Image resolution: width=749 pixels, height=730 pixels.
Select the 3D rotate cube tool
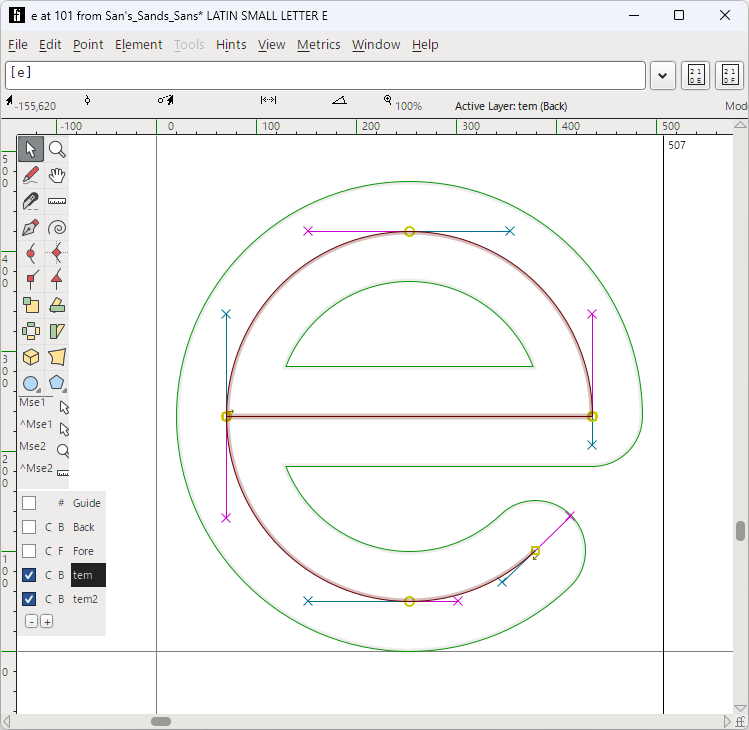tap(31, 357)
